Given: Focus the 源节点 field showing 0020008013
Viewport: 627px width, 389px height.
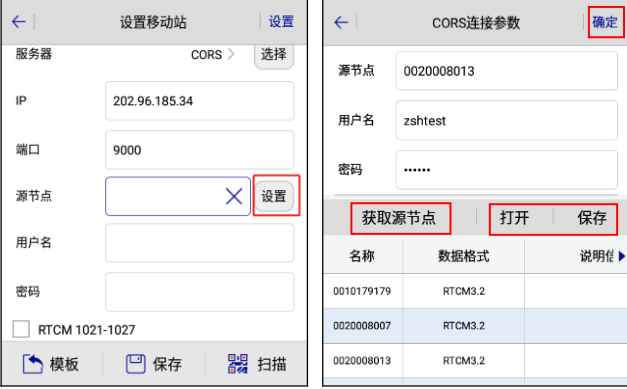Looking at the screenshot, I should [507, 71].
